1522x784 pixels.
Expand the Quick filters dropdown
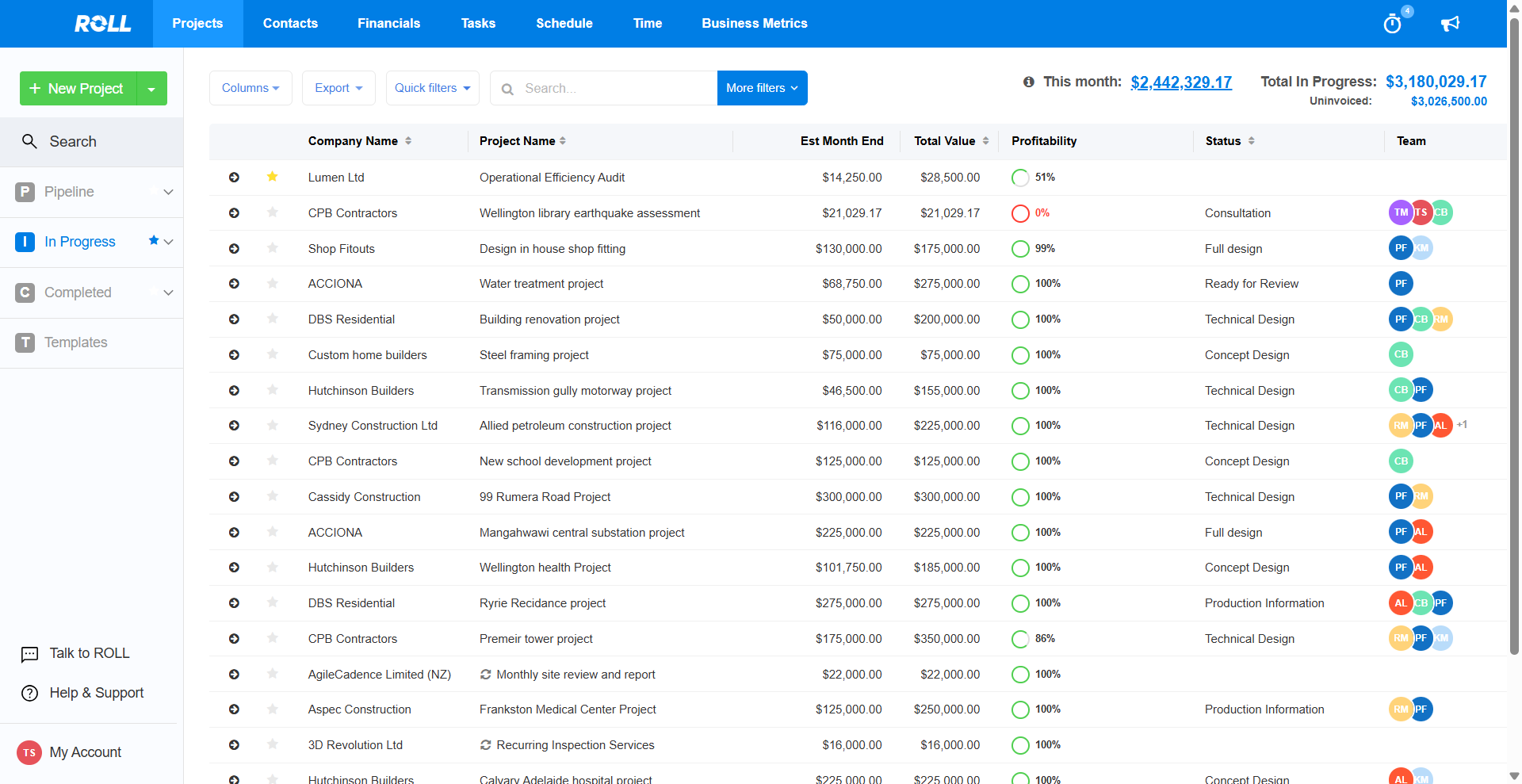click(x=433, y=88)
